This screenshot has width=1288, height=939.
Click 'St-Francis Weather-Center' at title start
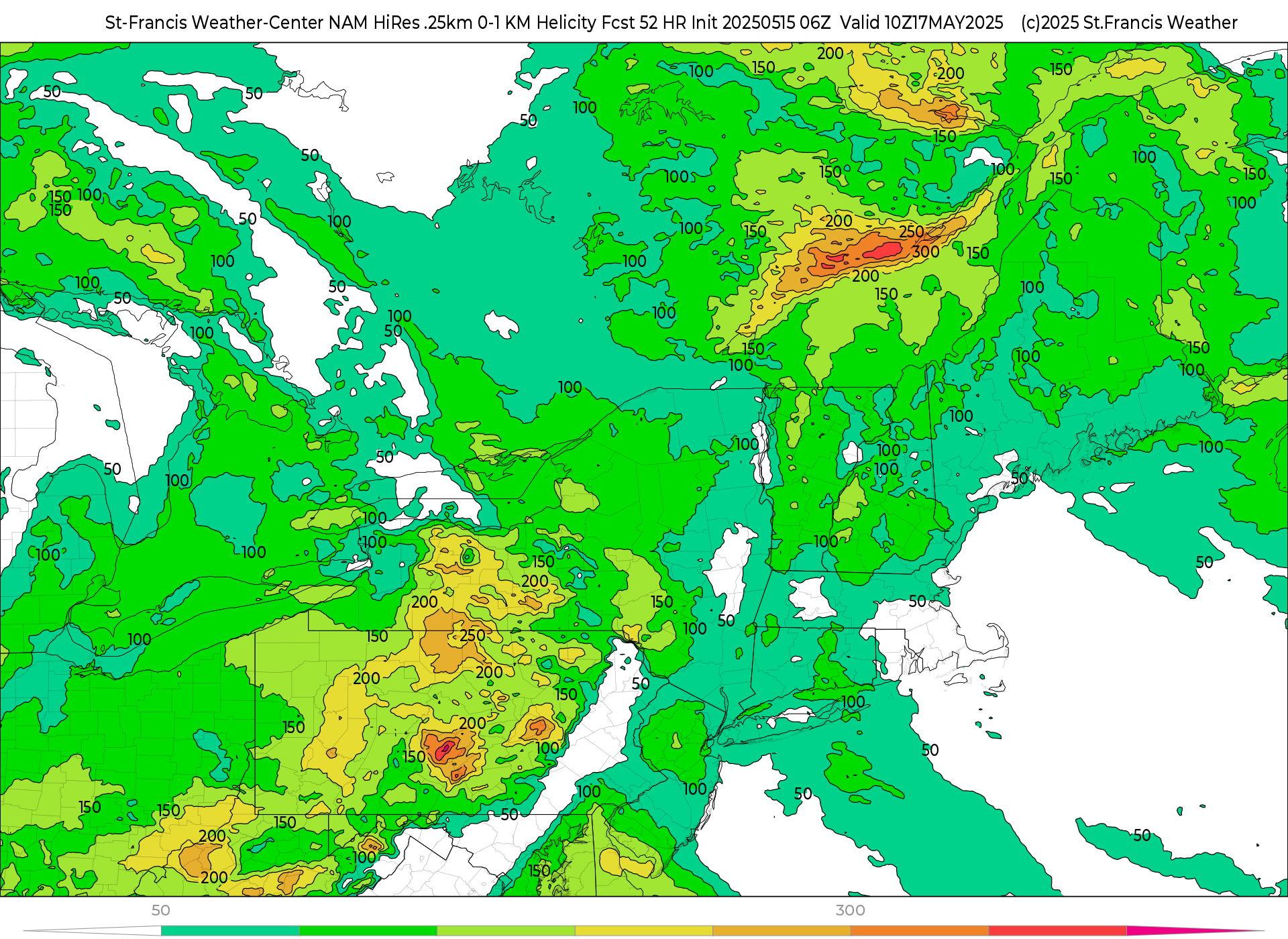tap(215, 22)
